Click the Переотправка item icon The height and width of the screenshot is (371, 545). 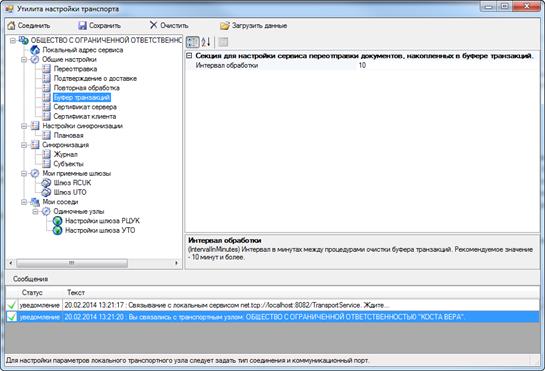click(x=46, y=69)
